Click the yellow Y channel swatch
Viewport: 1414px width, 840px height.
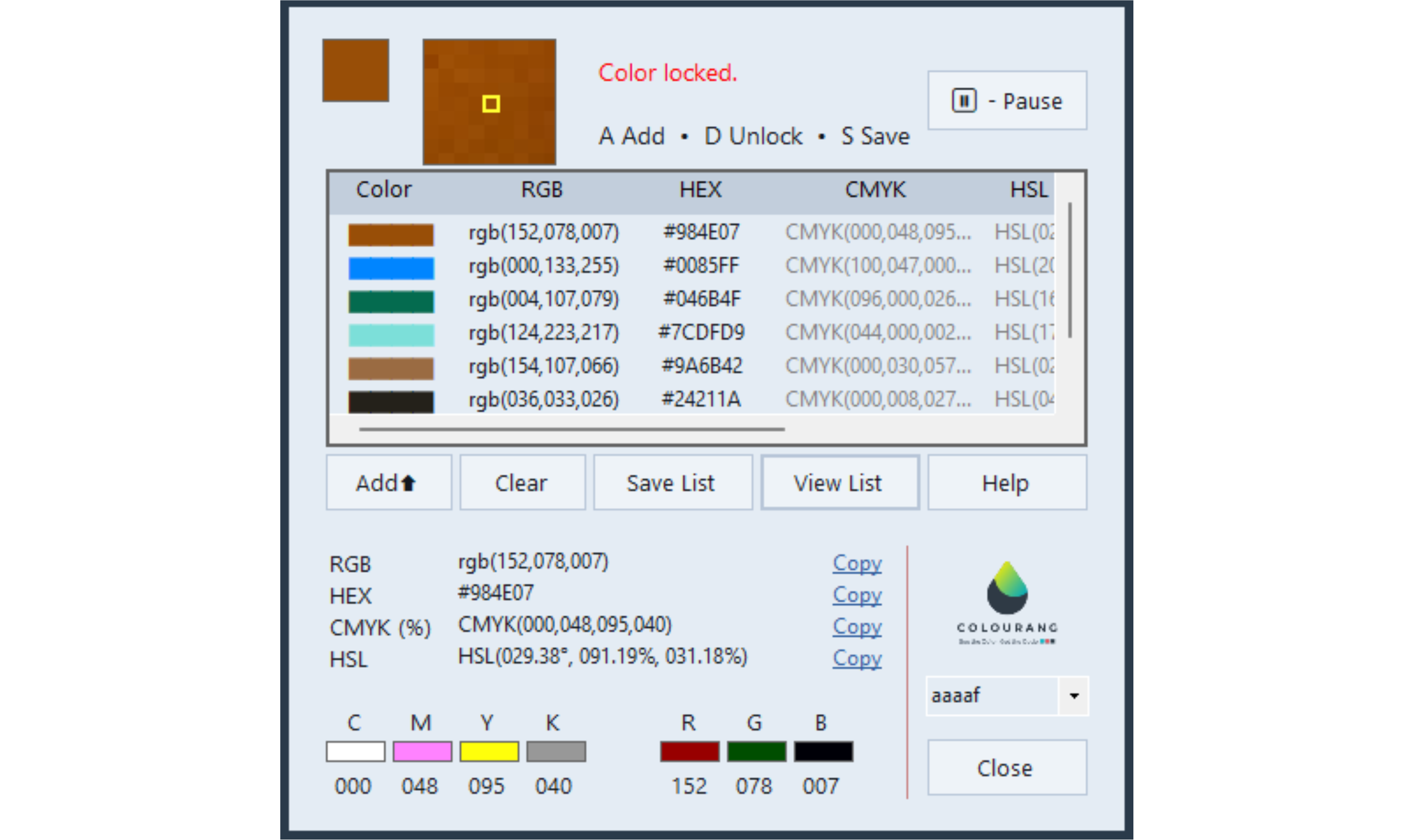tap(489, 751)
